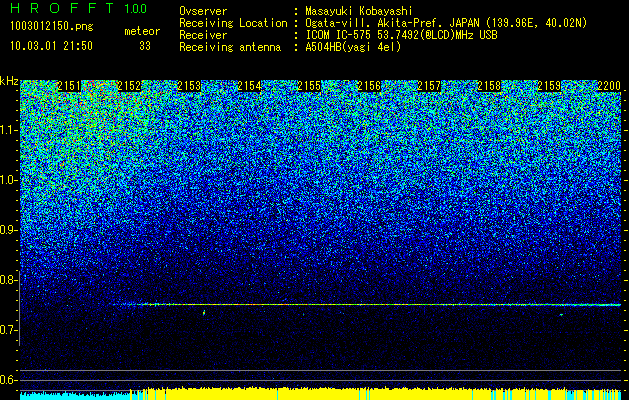Click time marker 2153
Image resolution: width=629 pixels, height=400 pixels.
[x=189, y=86]
